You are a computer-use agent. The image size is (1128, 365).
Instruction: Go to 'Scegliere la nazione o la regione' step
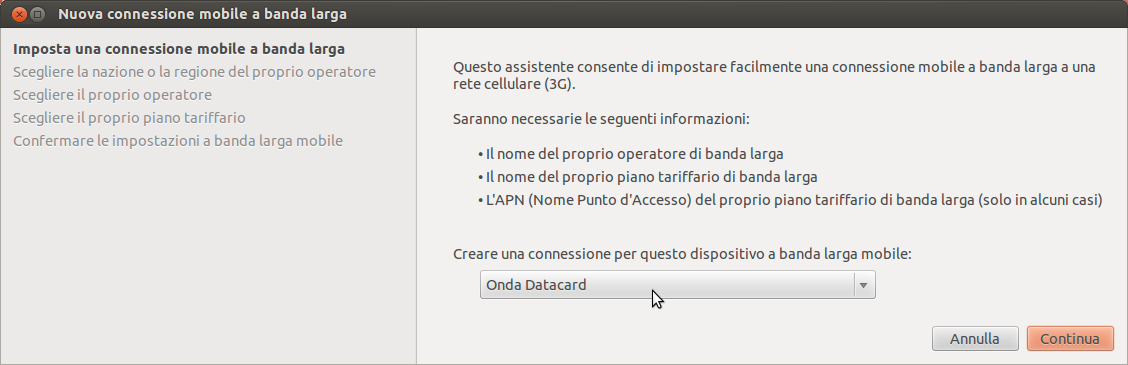194,72
